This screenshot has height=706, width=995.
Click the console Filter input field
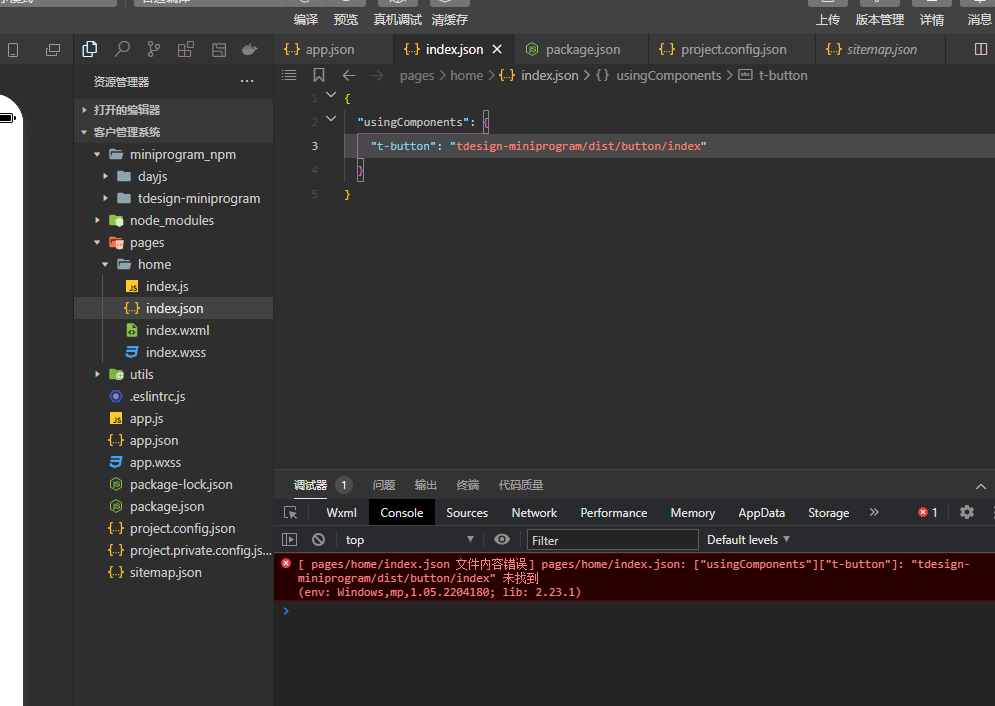pyautogui.click(x=612, y=540)
